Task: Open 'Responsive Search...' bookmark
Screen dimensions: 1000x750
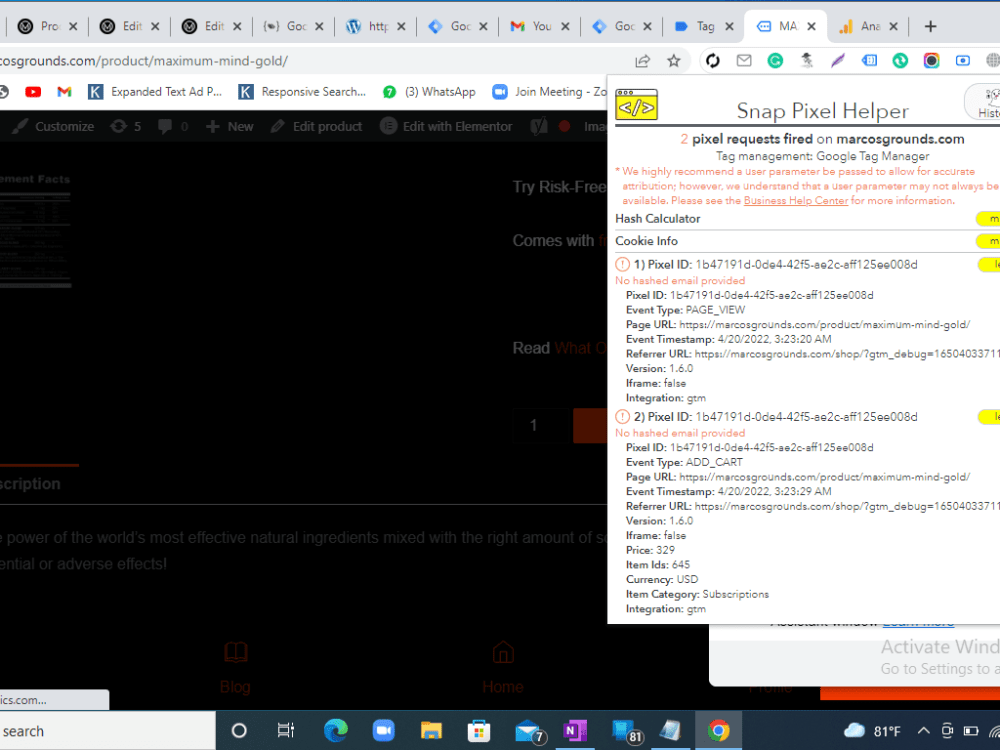Action: pos(302,92)
